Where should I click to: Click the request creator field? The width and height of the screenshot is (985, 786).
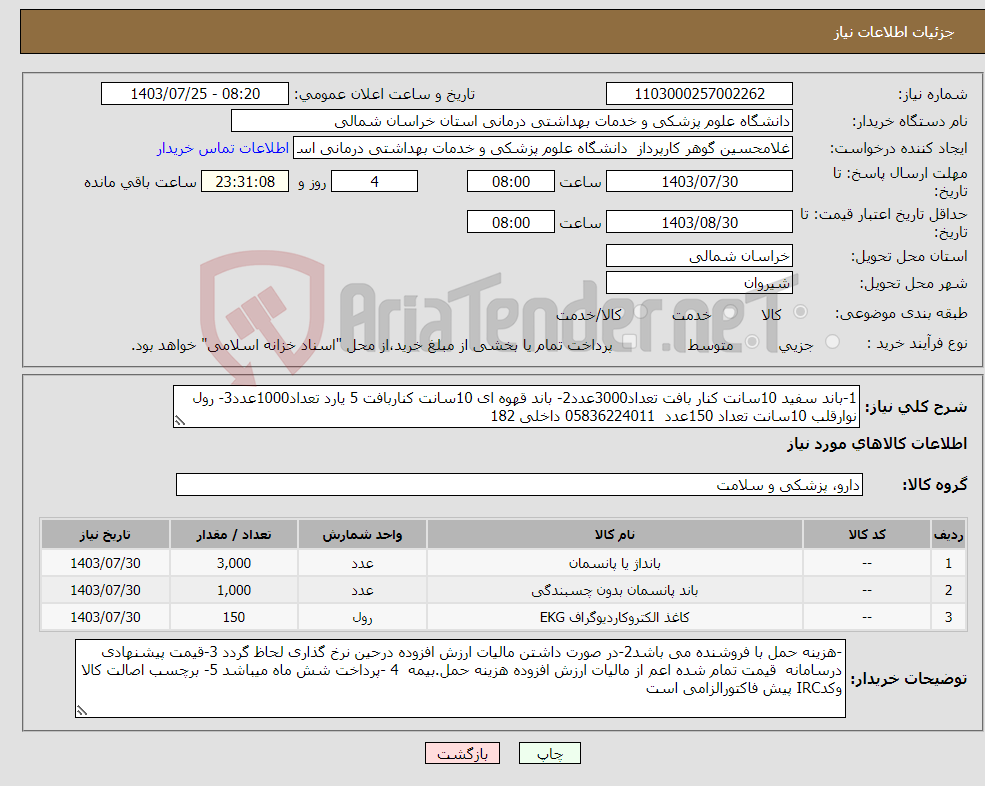pos(543,148)
